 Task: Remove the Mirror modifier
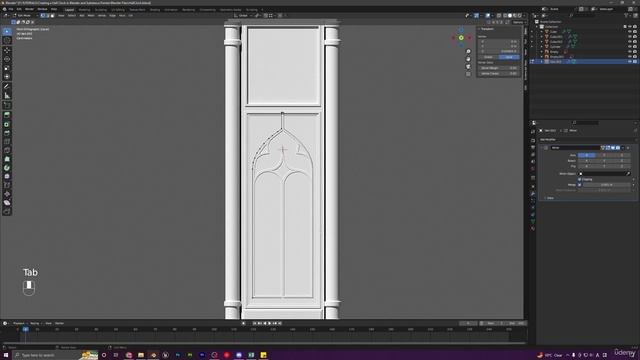tap(628, 148)
